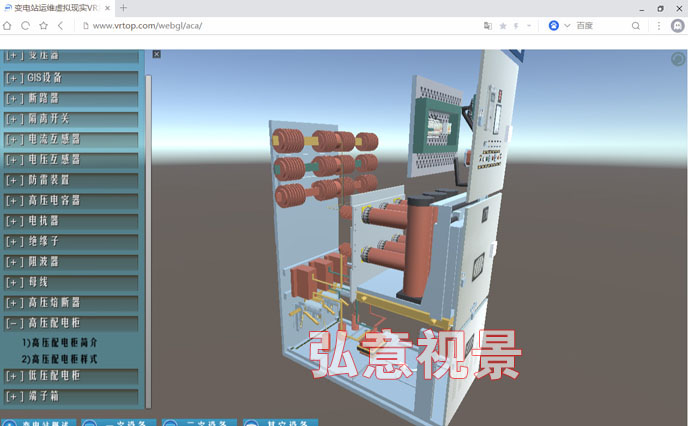Collapse the 高压配电柜 category
This screenshot has width=688, height=426.
coord(71,323)
